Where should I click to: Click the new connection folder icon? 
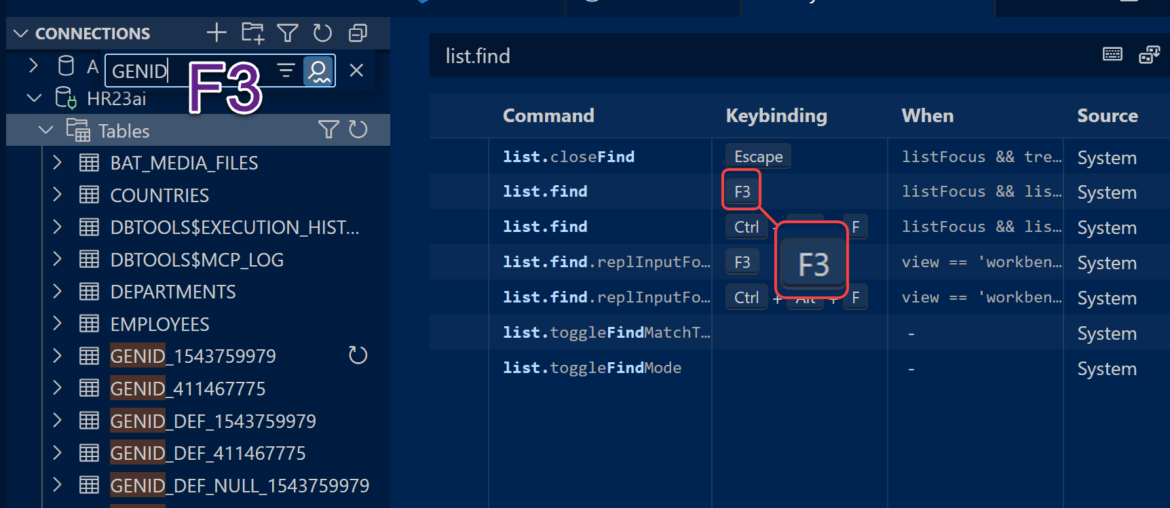tap(253, 33)
